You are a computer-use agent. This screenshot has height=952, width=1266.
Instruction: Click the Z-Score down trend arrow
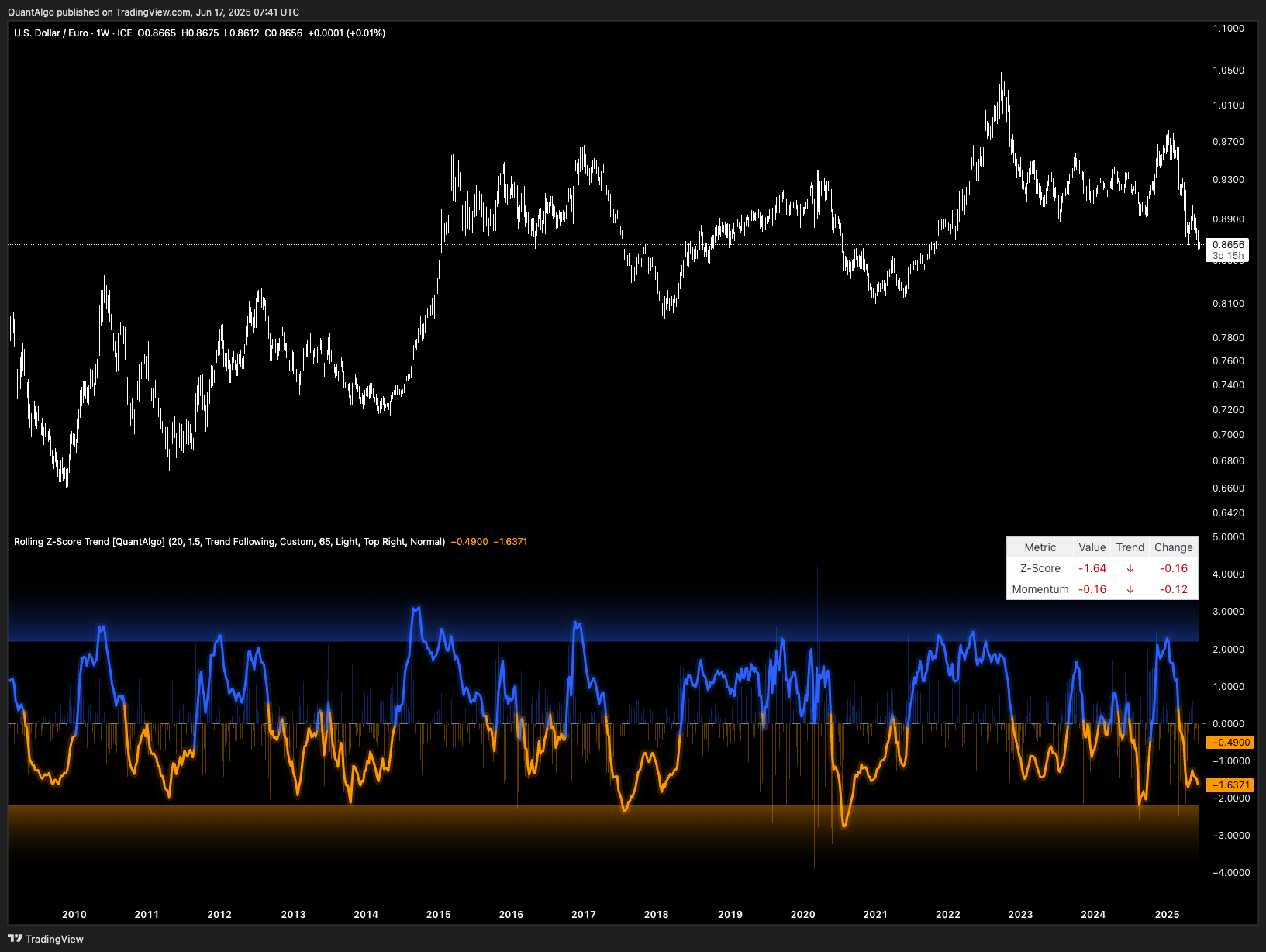pos(1130,568)
